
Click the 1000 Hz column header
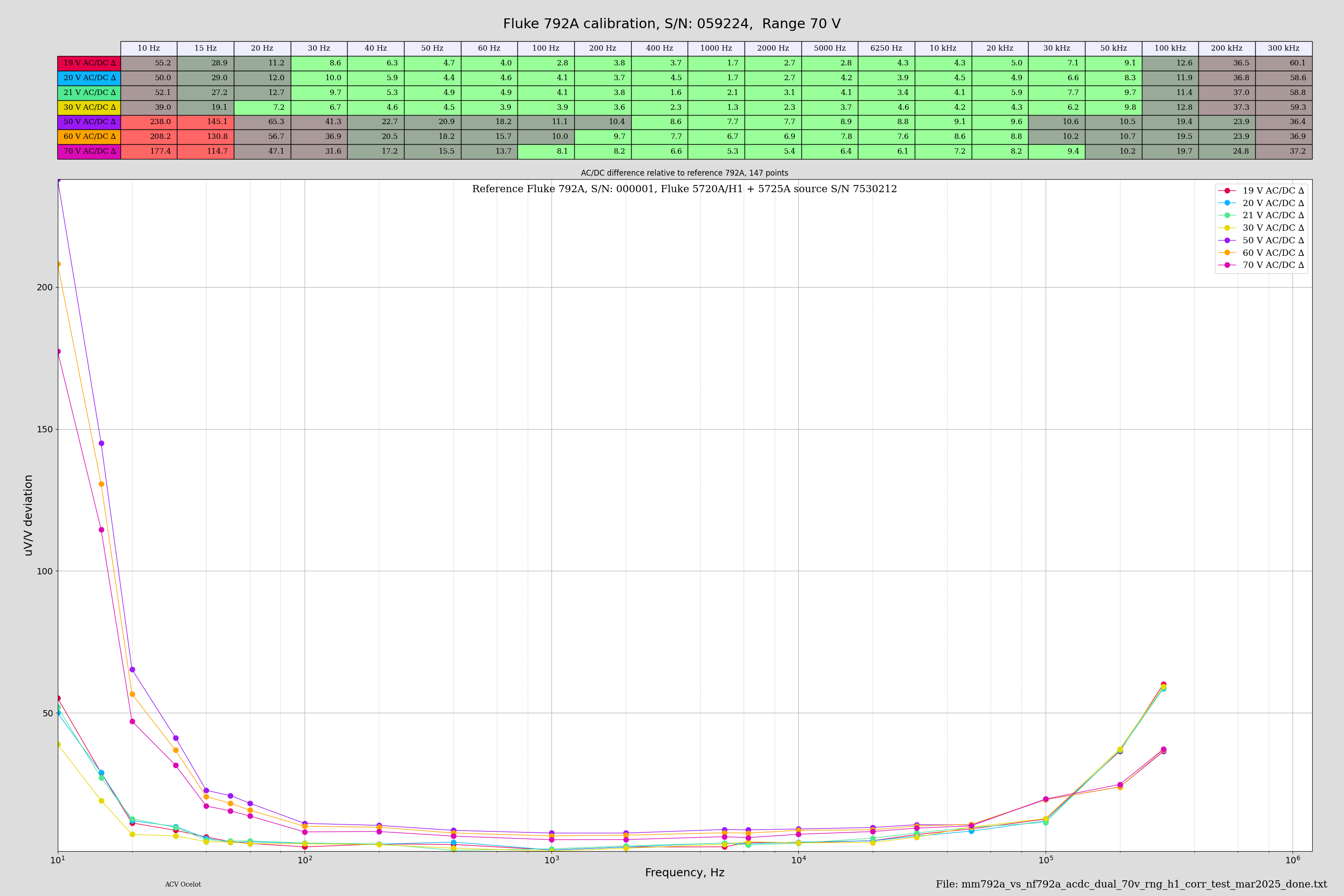pos(716,48)
